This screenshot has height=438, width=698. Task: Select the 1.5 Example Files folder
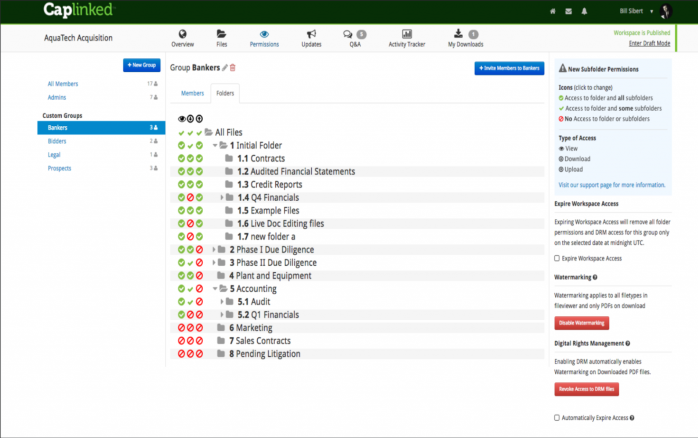tap(268, 211)
